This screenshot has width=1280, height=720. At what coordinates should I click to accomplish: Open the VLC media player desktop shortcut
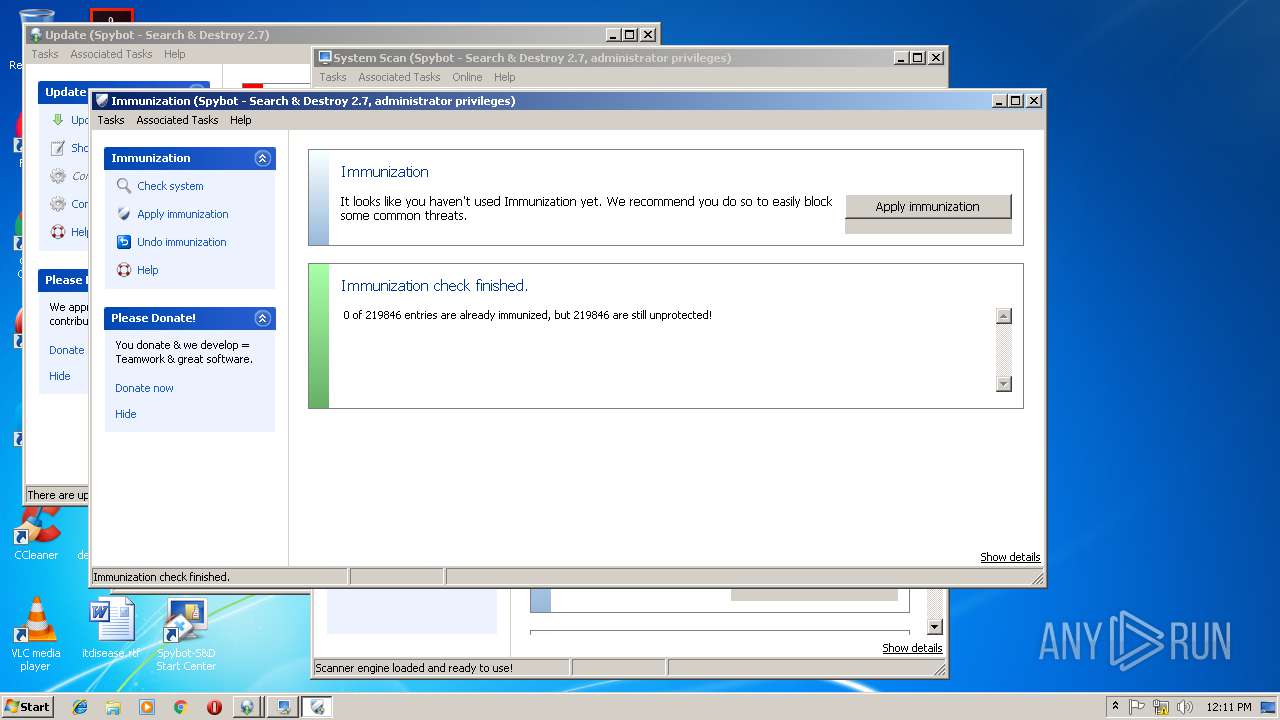(x=35, y=634)
